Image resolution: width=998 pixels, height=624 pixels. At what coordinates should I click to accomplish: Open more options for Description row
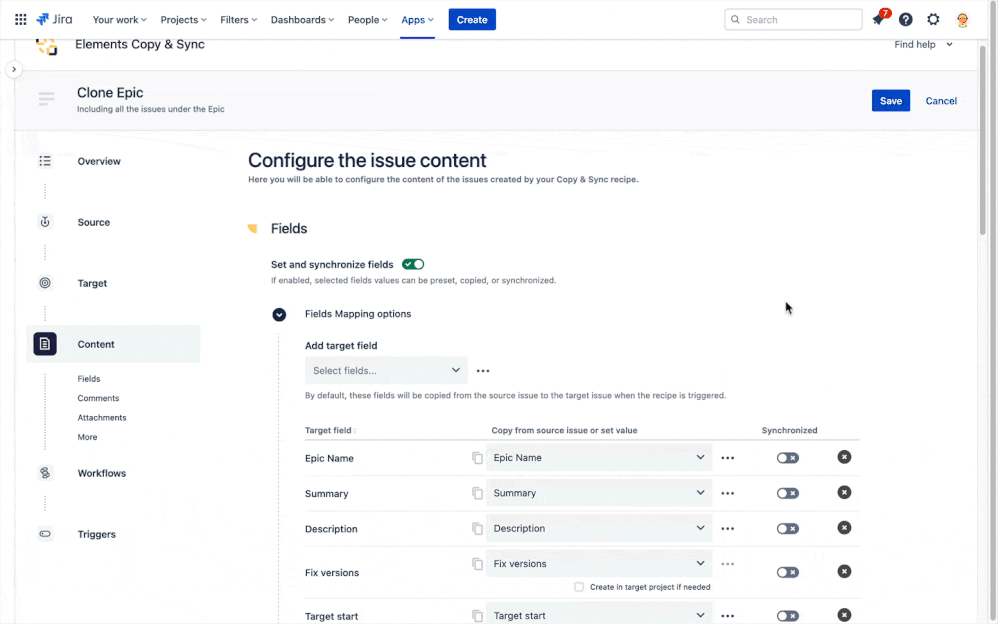pos(727,528)
